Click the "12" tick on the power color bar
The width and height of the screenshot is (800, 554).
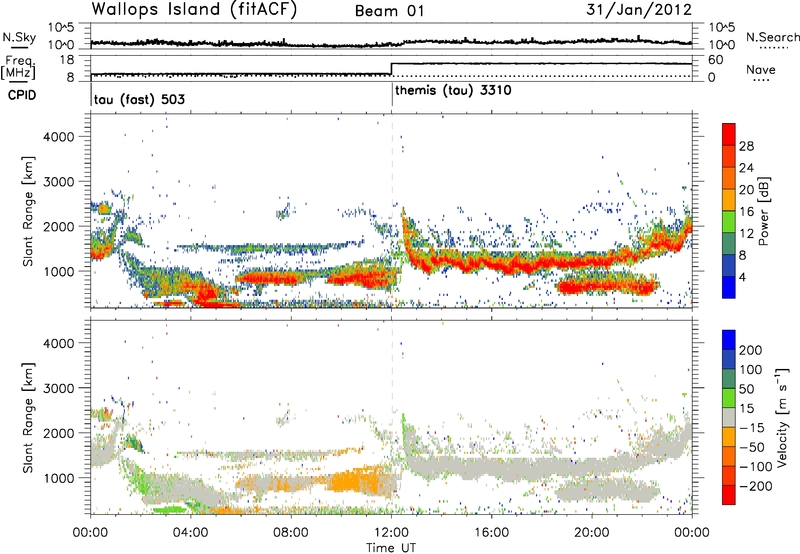point(746,234)
